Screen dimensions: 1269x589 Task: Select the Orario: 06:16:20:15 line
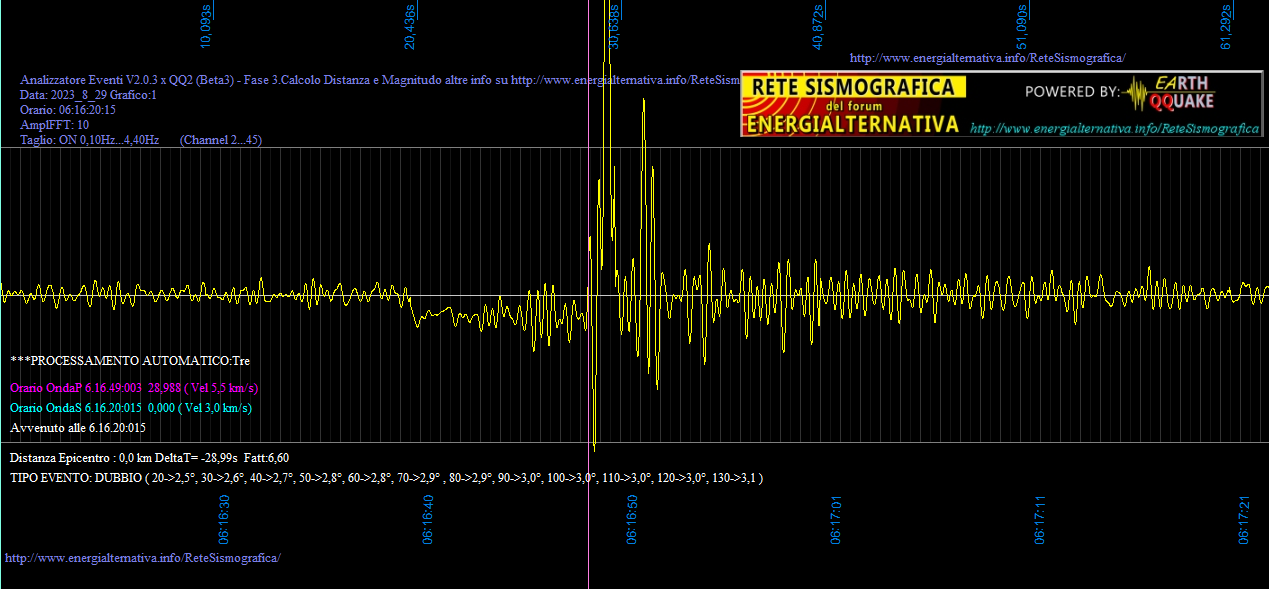click(68, 110)
